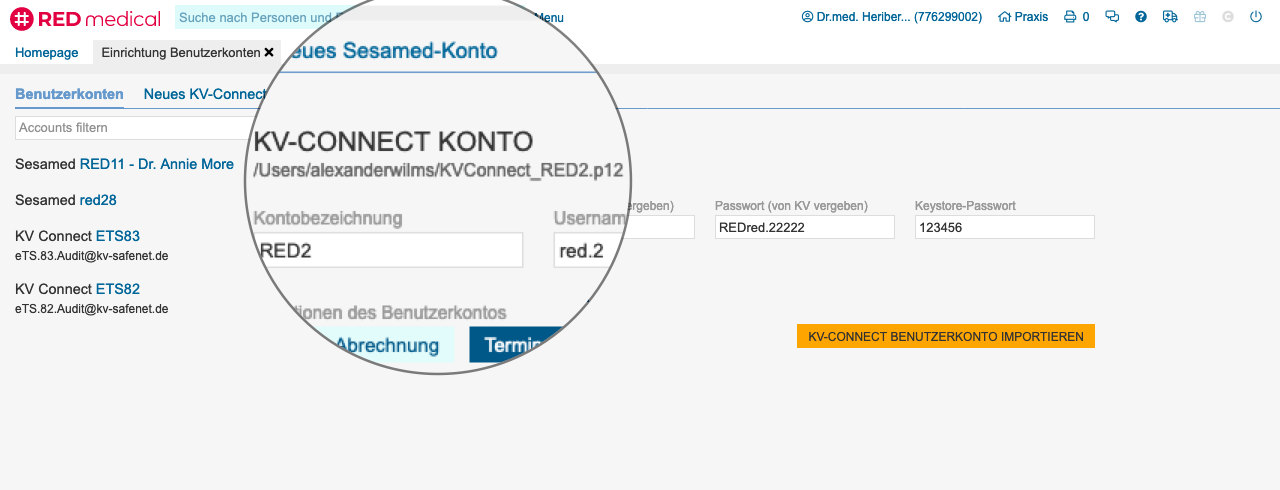Viewport: 1280px width, 490px height.
Task: Open the help question mark icon
Action: 1141,17
